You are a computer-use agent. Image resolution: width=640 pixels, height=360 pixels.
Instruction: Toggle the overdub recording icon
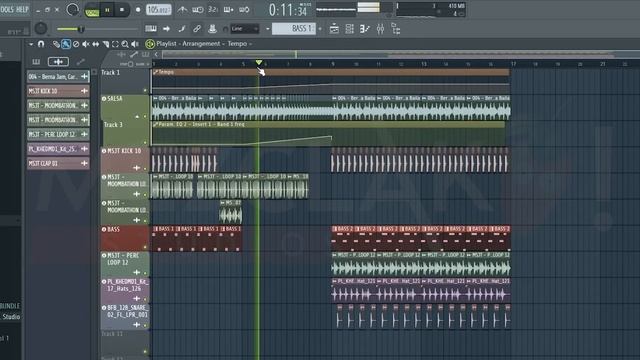pyautogui.click(x=229, y=9)
